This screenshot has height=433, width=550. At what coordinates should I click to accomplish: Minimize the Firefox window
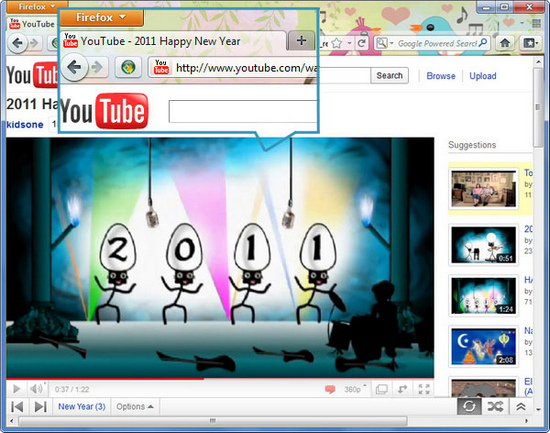point(487,7)
